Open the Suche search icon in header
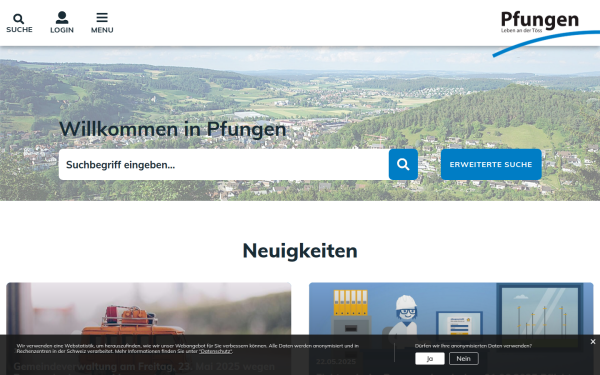 pyautogui.click(x=19, y=23)
